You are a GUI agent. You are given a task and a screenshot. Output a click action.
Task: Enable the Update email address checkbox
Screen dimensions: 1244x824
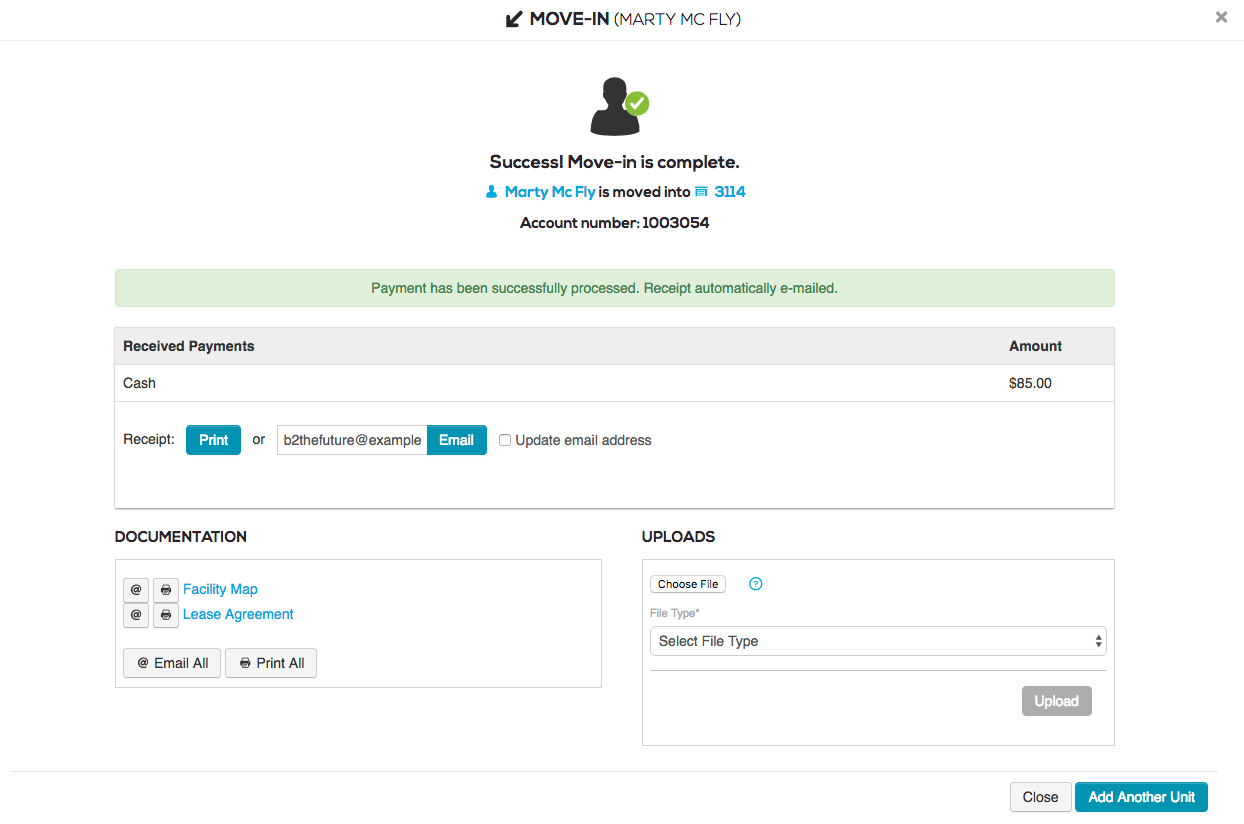pyautogui.click(x=505, y=440)
